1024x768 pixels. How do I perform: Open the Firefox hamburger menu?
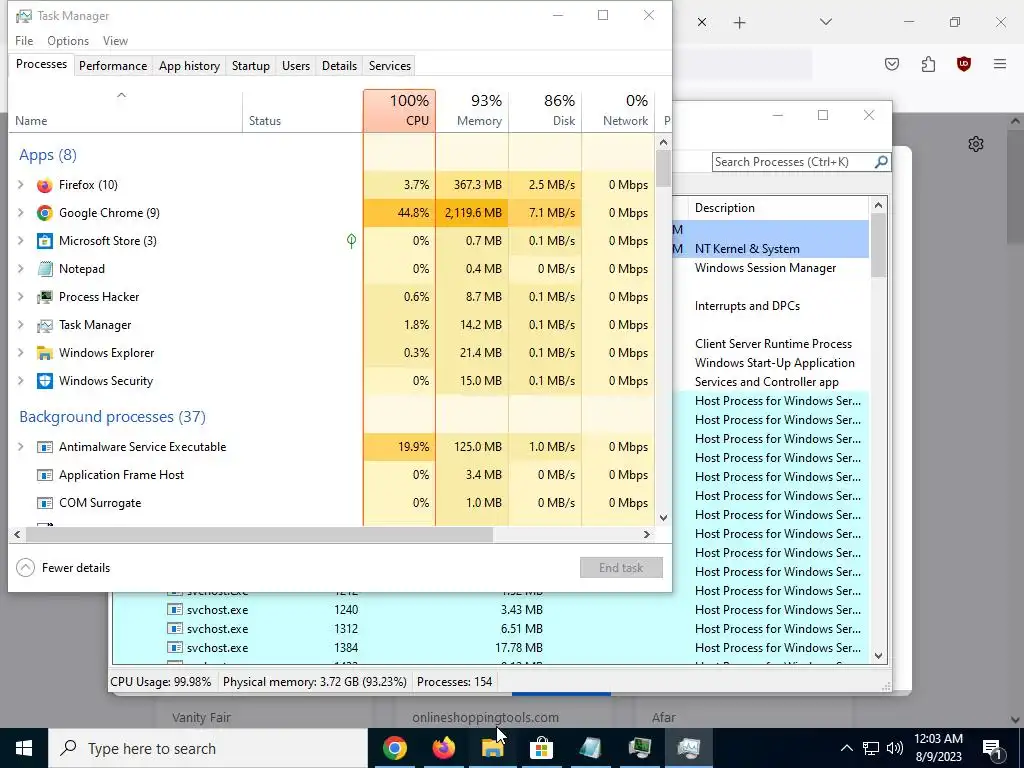(x=1000, y=64)
